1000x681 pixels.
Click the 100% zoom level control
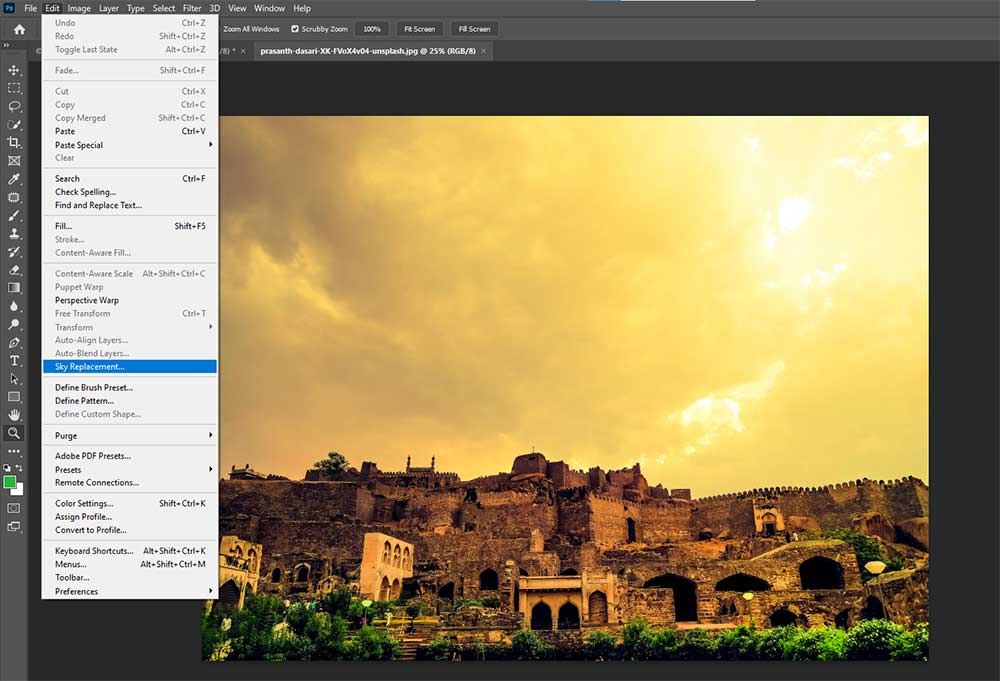(370, 29)
